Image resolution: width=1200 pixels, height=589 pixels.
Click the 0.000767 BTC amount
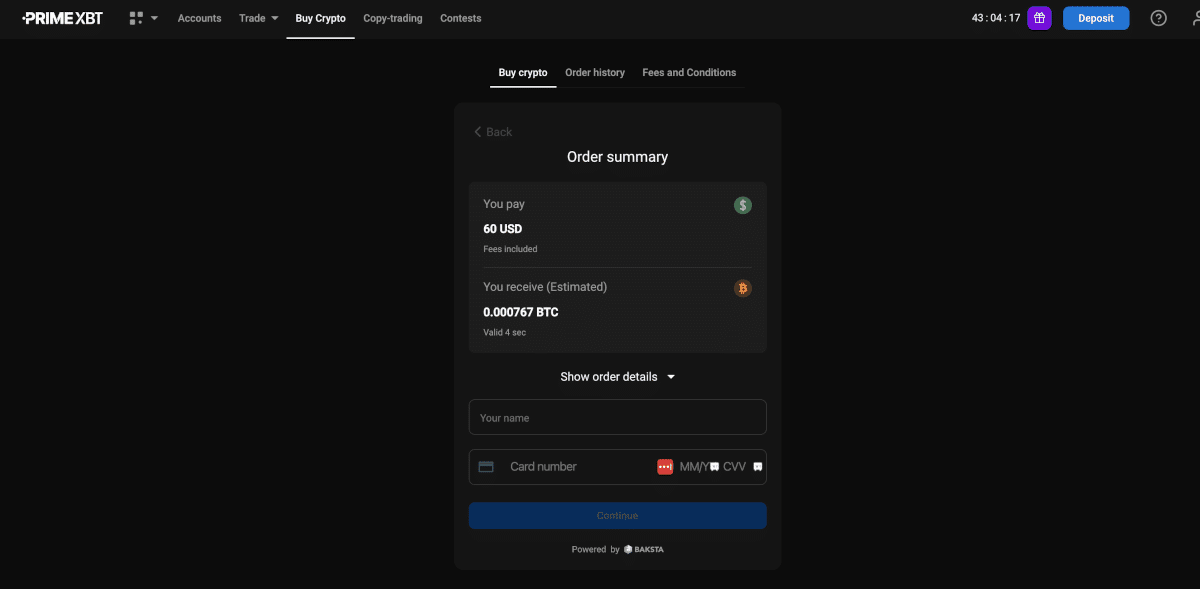(x=521, y=312)
